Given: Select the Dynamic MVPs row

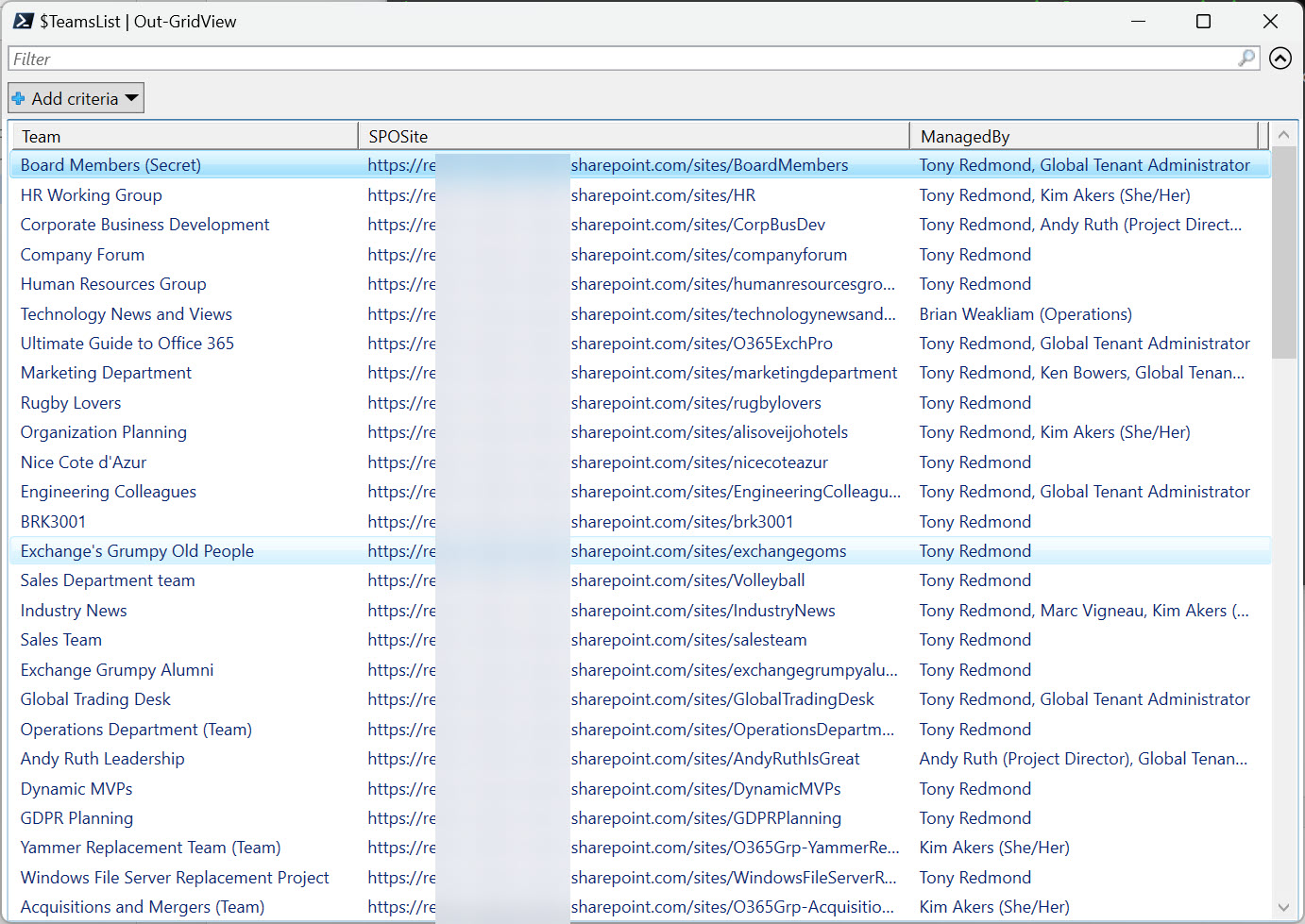Looking at the screenshot, I should click(x=640, y=789).
